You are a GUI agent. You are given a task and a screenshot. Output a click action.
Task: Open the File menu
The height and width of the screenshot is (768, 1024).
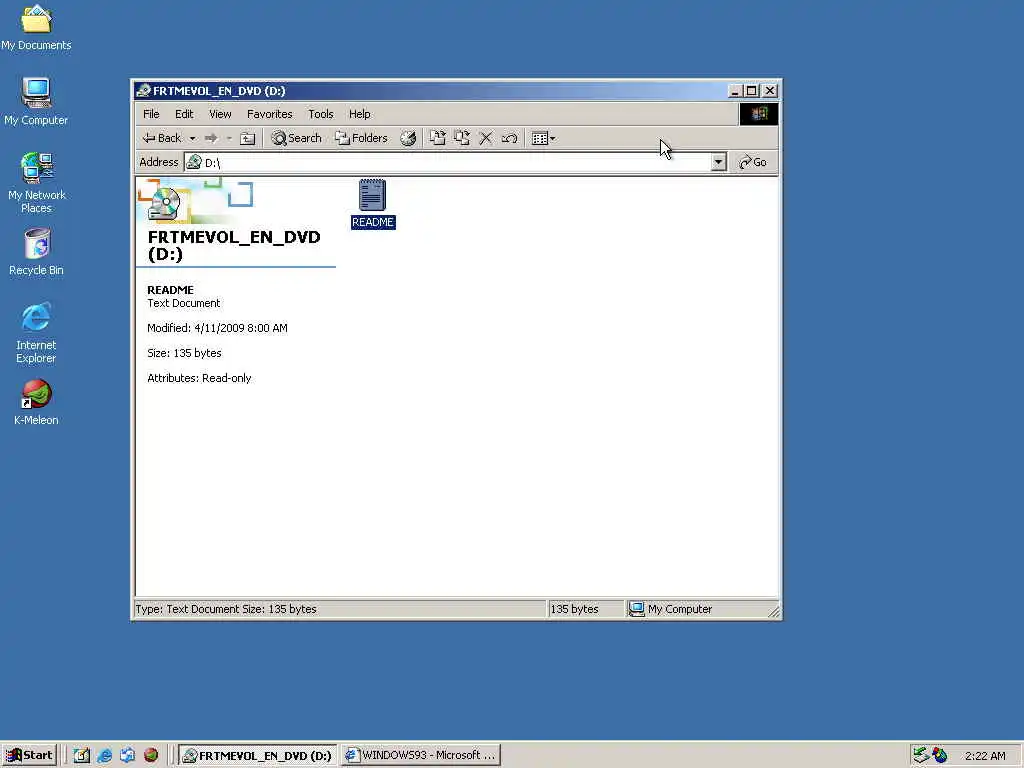click(151, 114)
